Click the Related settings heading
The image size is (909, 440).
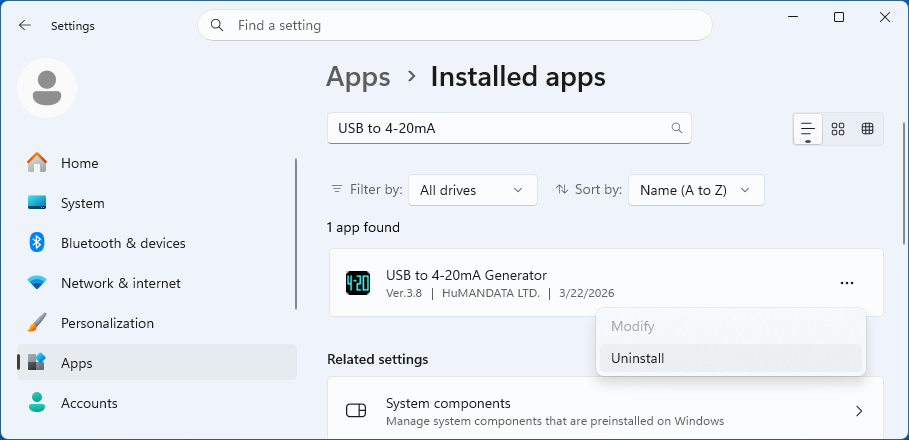(378, 359)
